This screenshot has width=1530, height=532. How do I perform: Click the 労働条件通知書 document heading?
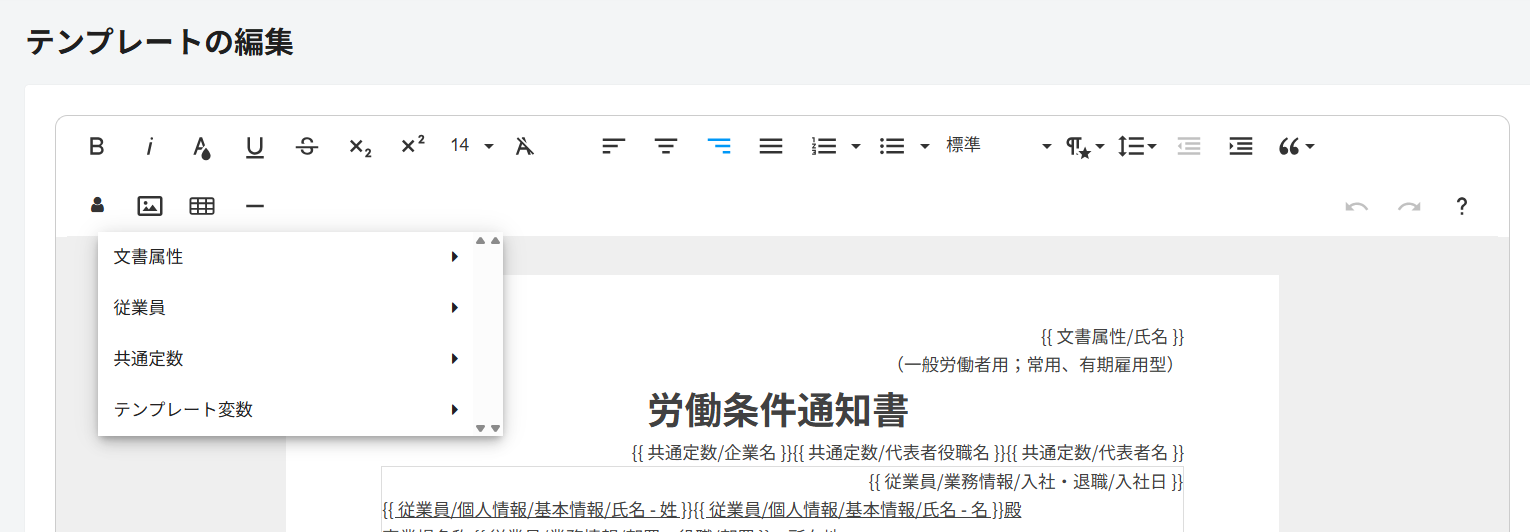tap(778, 410)
